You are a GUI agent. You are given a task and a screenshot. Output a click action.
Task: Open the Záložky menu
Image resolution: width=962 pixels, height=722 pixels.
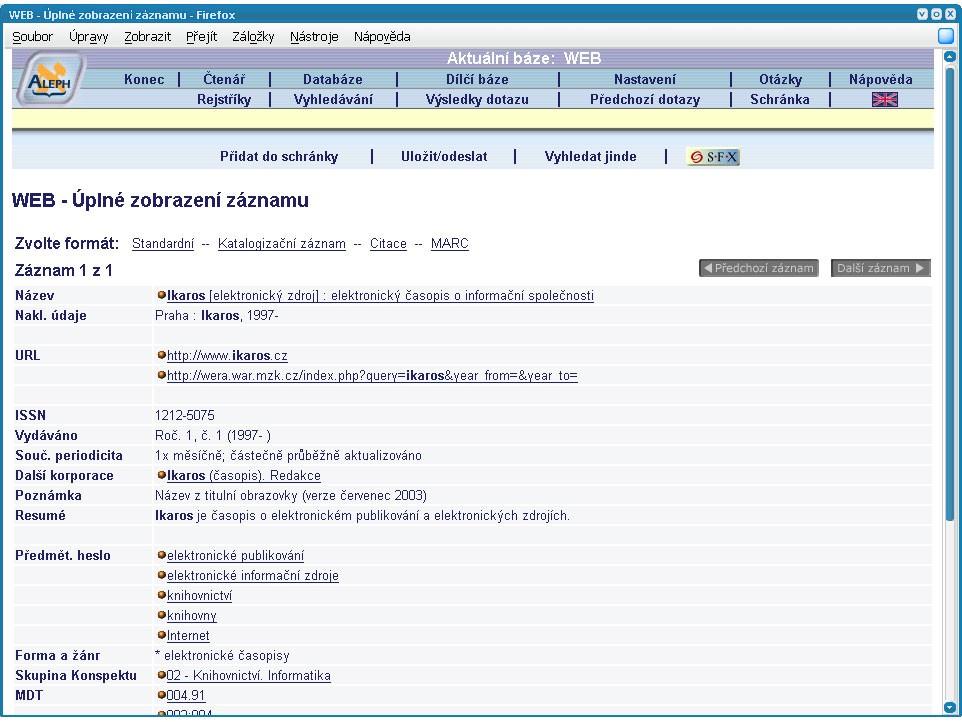click(x=253, y=37)
